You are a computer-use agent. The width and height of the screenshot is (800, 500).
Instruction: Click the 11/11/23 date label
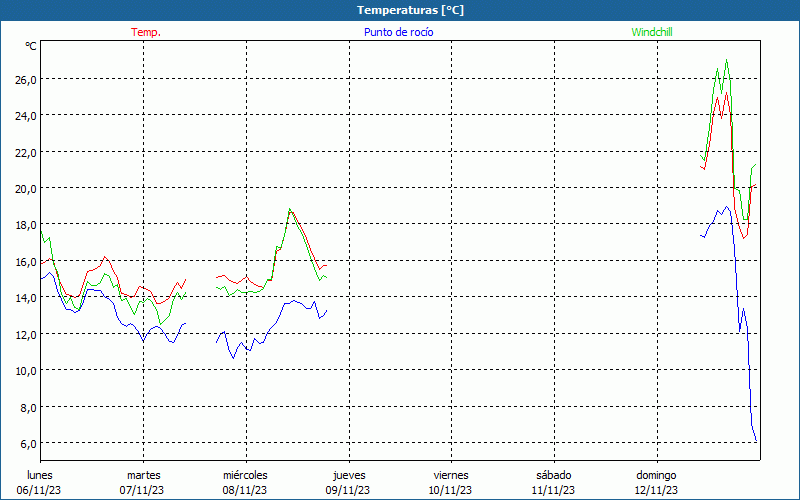pos(554,490)
